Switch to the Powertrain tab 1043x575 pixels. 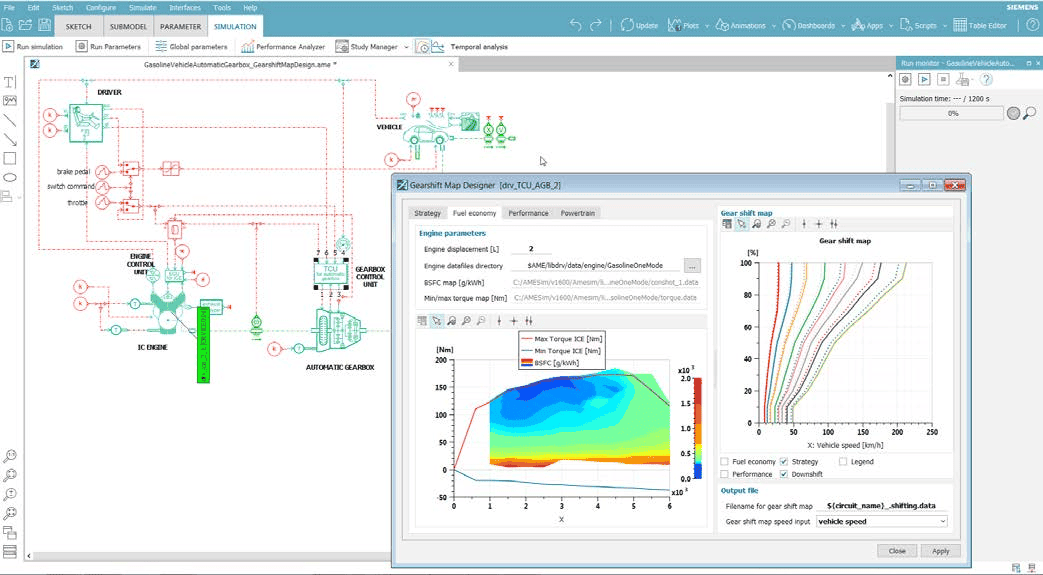pyautogui.click(x=579, y=213)
